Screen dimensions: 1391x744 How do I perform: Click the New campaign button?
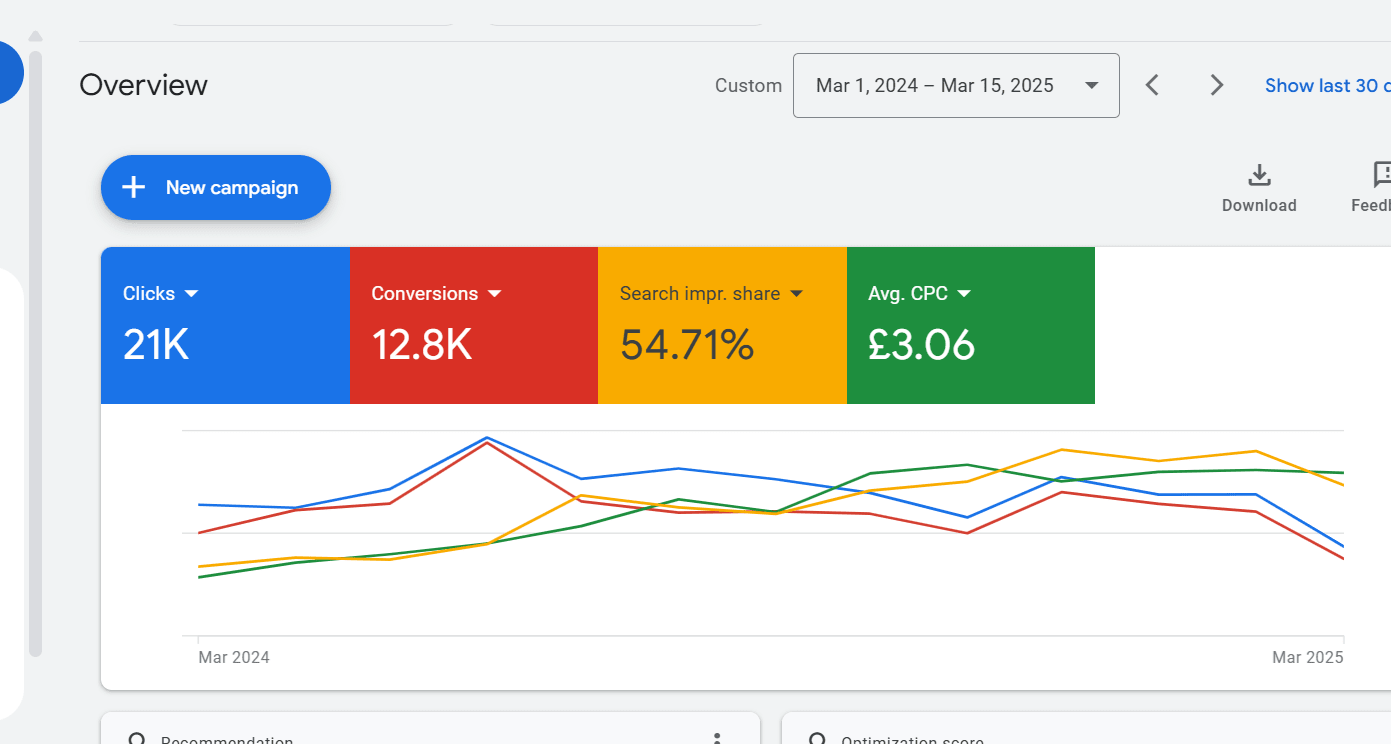(215, 188)
